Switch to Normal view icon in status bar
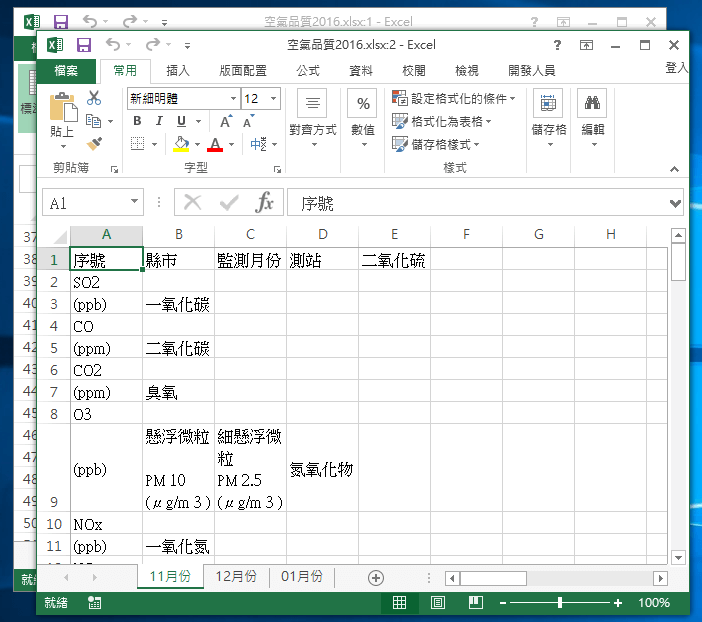 pyautogui.click(x=399, y=603)
